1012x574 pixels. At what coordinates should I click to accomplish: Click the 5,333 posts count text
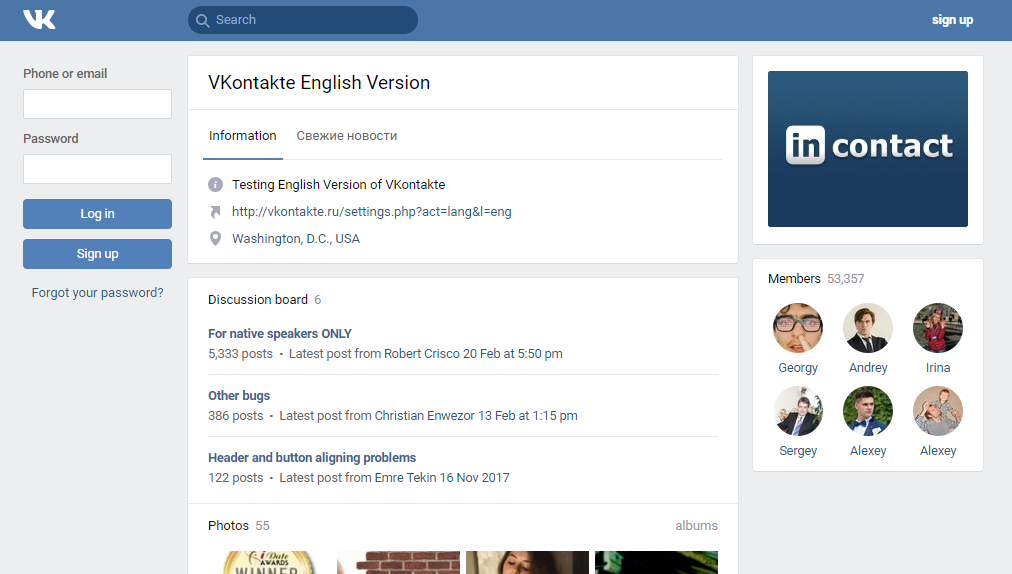click(240, 354)
